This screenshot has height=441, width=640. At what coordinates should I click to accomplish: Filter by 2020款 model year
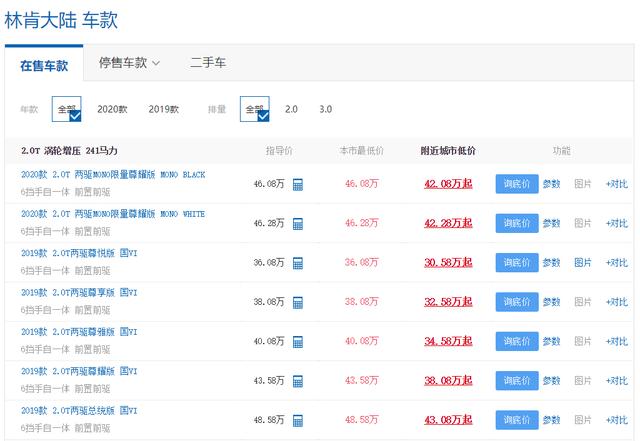[112, 109]
